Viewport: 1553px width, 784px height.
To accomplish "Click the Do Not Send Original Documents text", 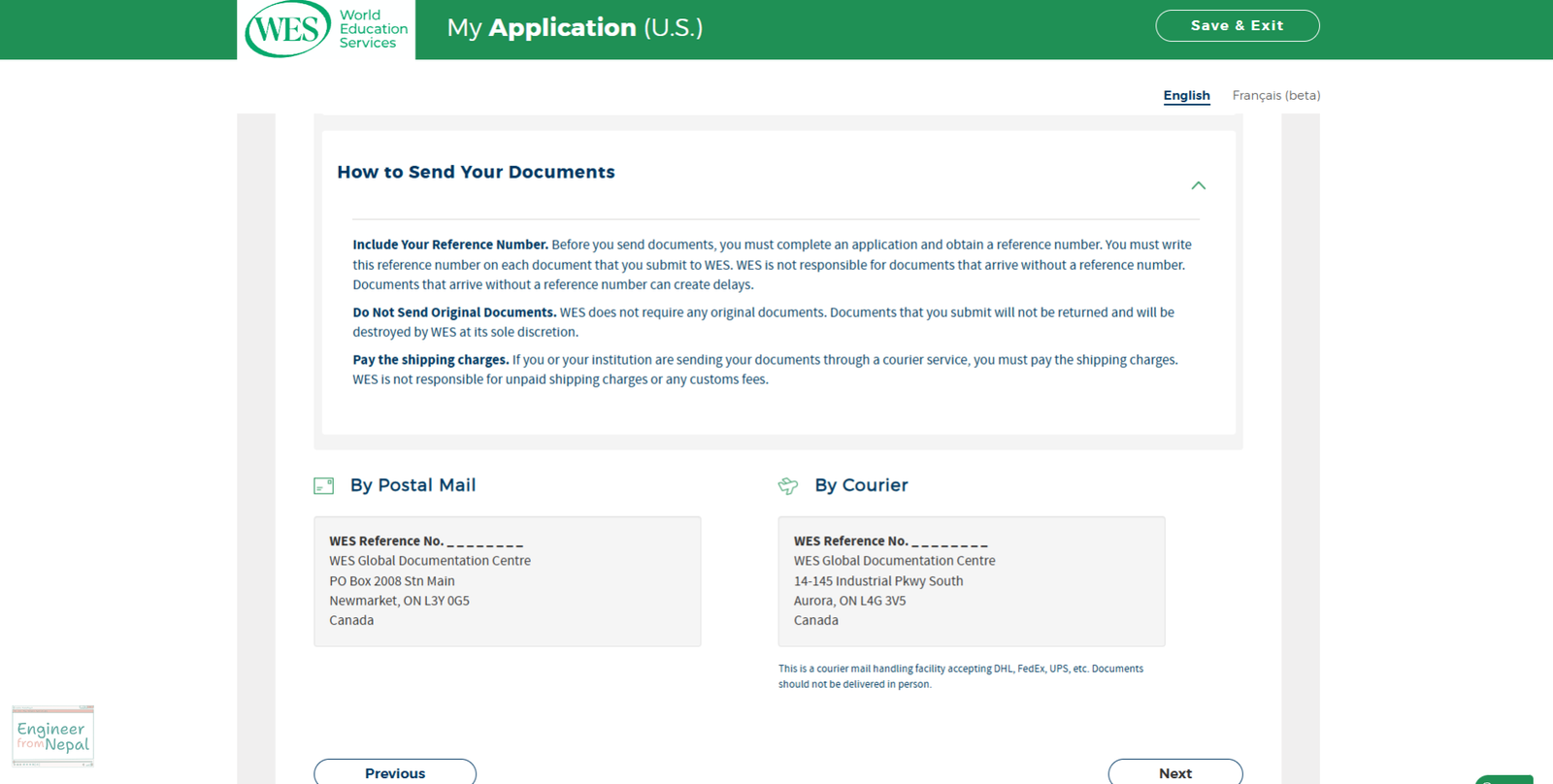I will tap(454, 312).
